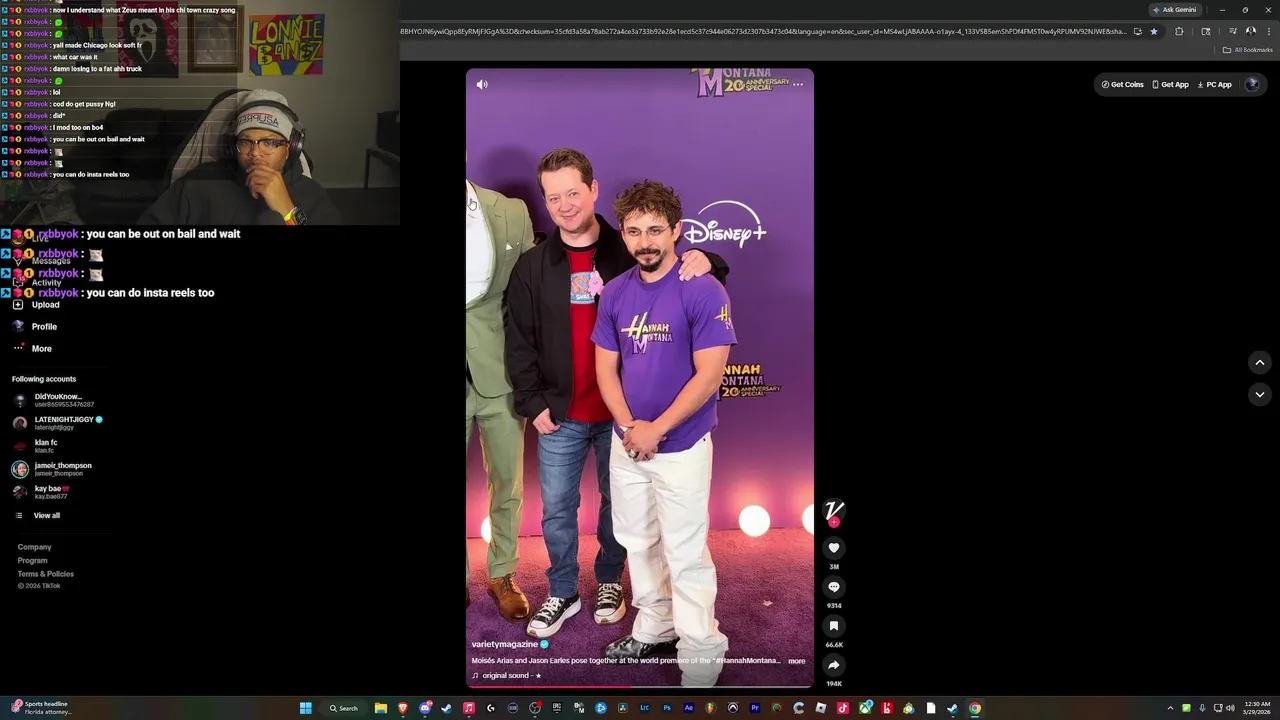Open Lightroom Classic from the taskbar

pyautogui.click(x=645, y=708)
